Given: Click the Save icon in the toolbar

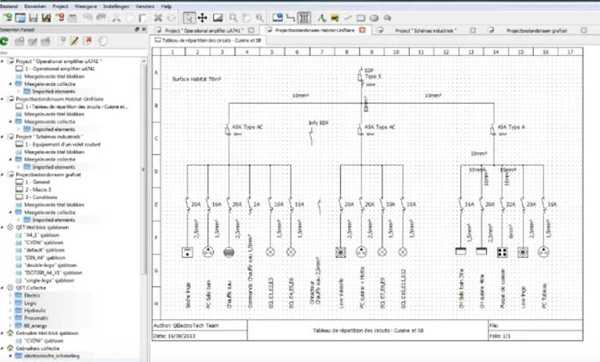Looking at the screenshot, I should (33, 18).
